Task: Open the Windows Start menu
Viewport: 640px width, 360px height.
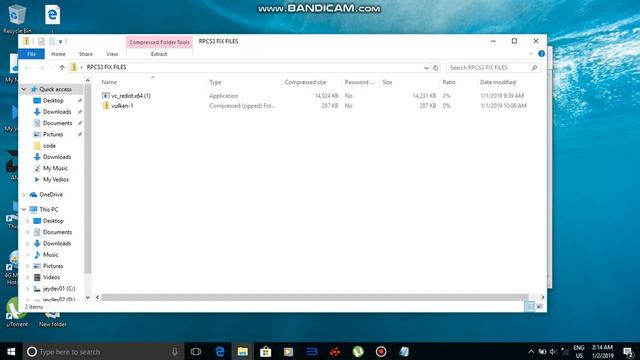Action: click(x=11, y=351)
